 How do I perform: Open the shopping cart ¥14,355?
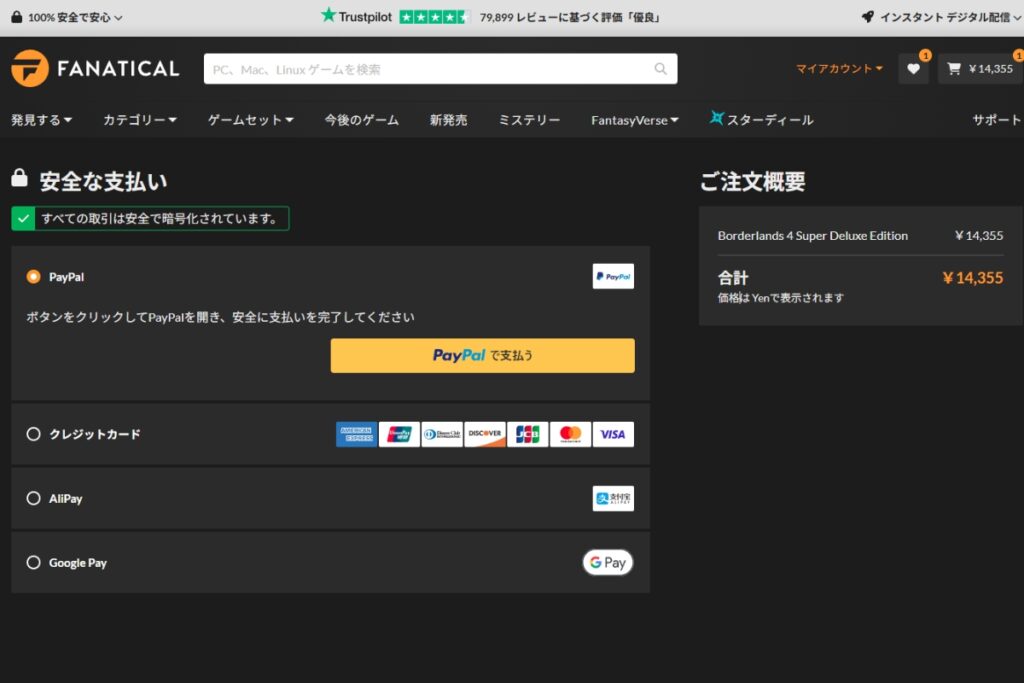tap(981, 69)
